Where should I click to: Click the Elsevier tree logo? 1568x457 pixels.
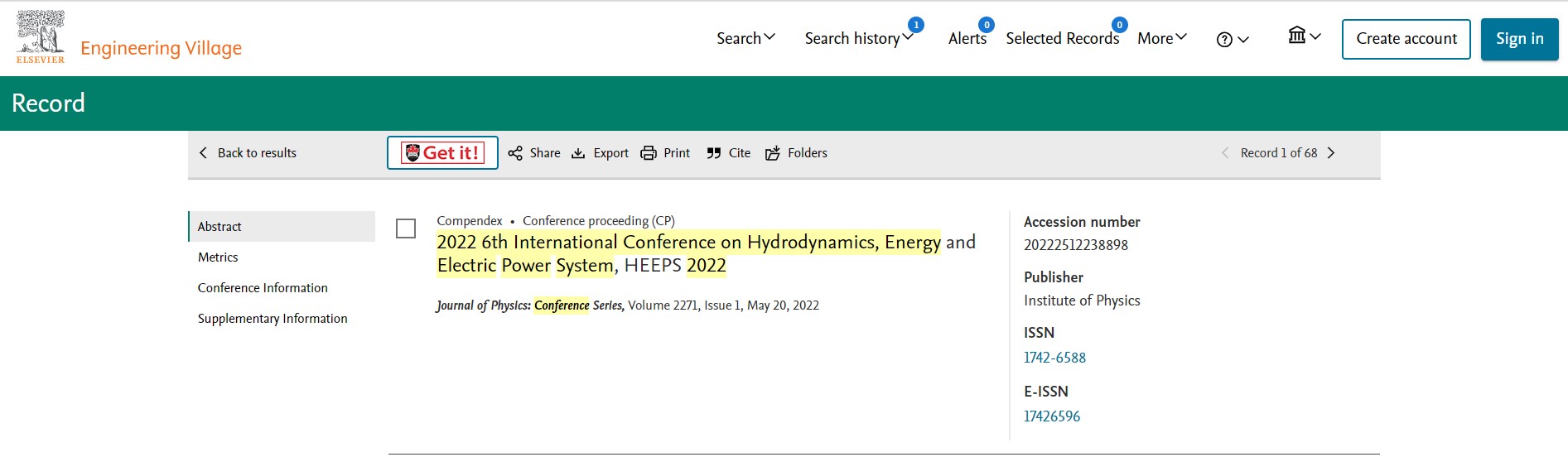(41, 36)
